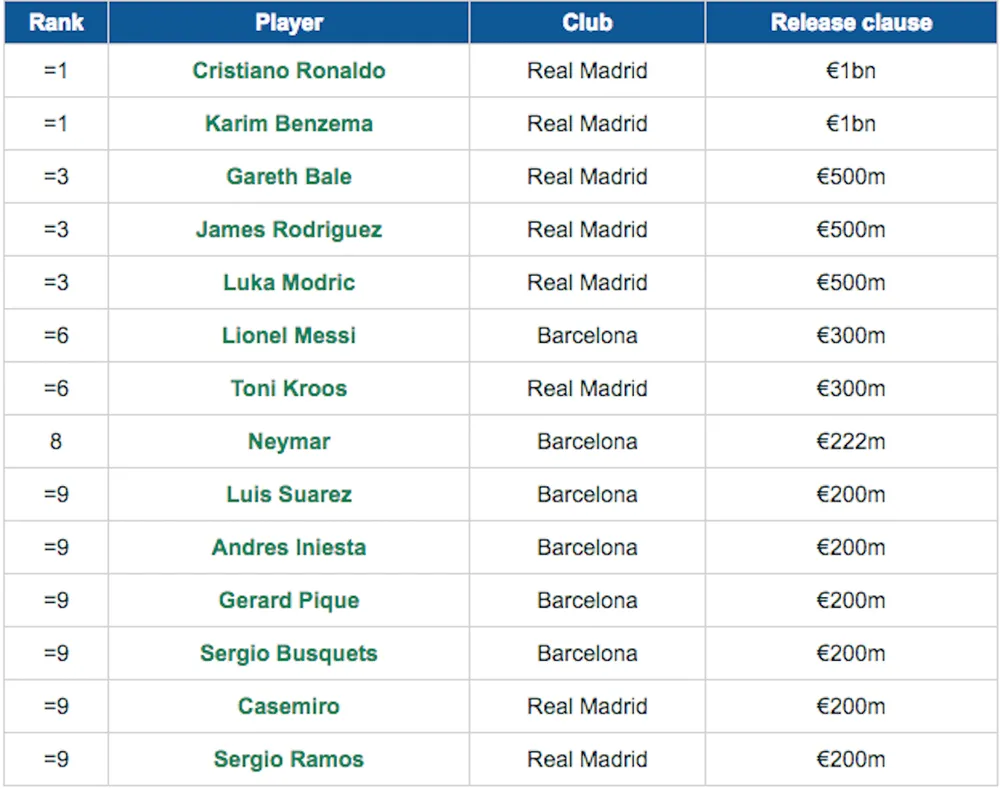Select the Neymar player link
Screen dimensions: 1000x791
289,441
